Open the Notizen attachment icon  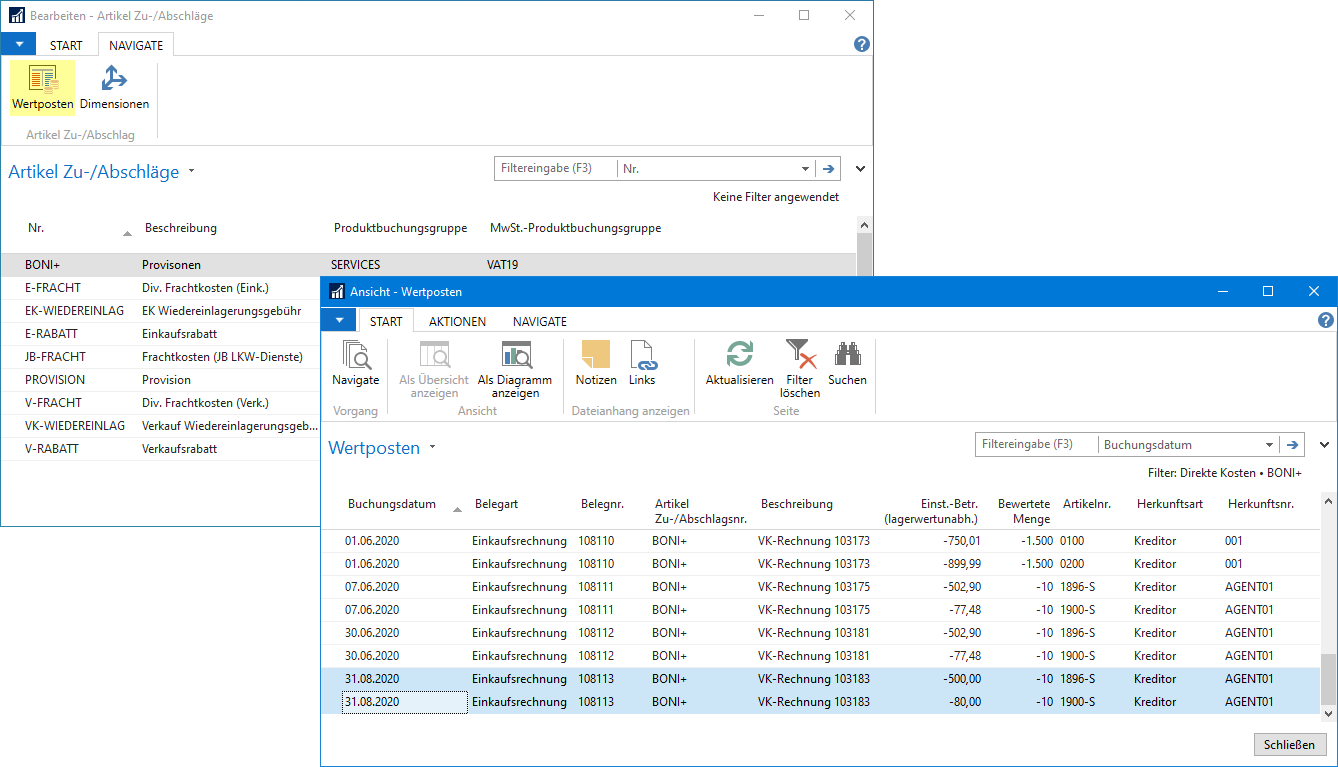click(x=596, y=365)
